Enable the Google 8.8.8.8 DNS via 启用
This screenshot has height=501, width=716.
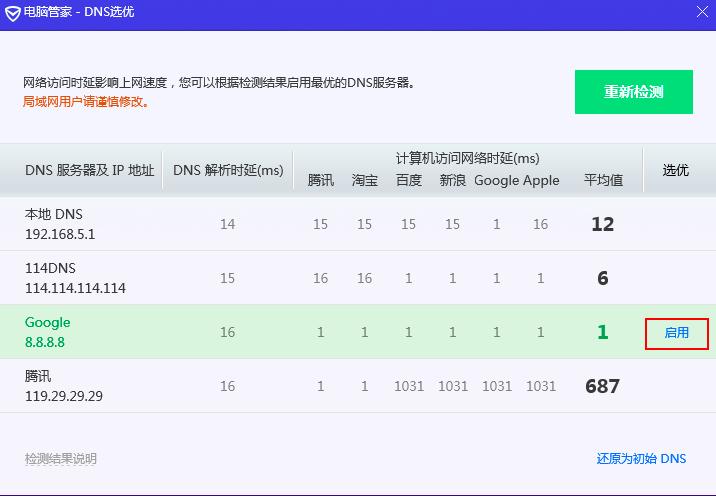coord(676,333)
